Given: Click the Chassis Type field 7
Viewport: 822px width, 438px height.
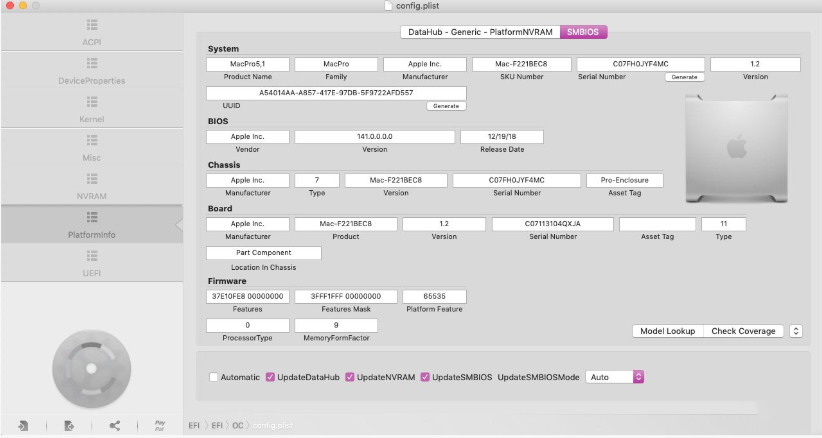Looking at the screenshot, I should pyautogui.click(x=317, y=180).
